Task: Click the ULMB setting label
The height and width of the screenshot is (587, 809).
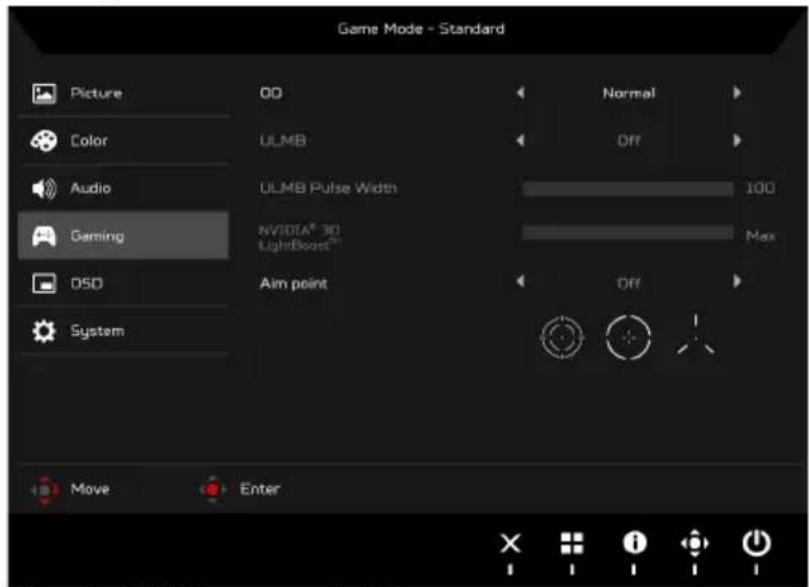Action: pos(283,141)
